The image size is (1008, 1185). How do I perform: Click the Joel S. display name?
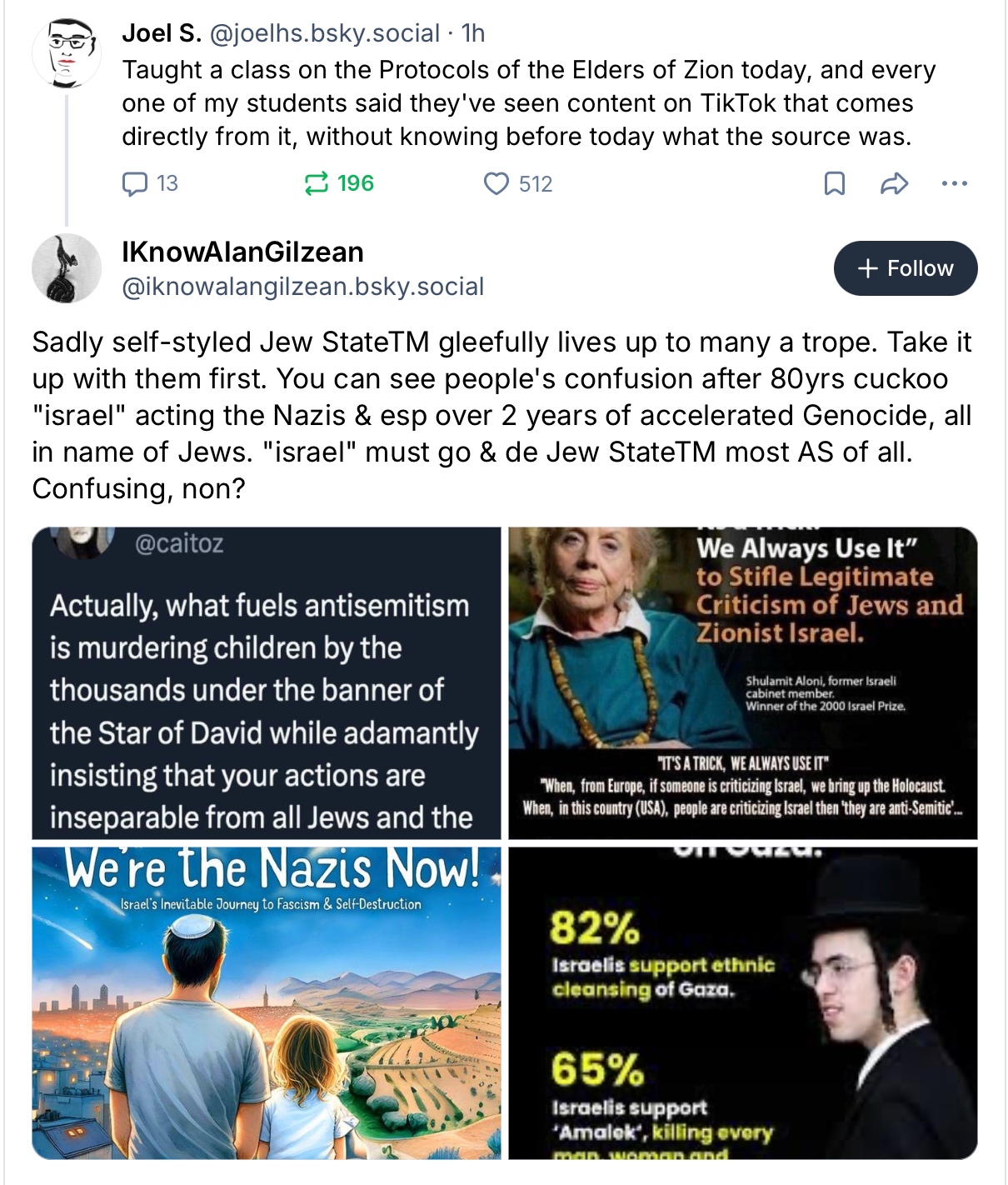coord(162,33)
